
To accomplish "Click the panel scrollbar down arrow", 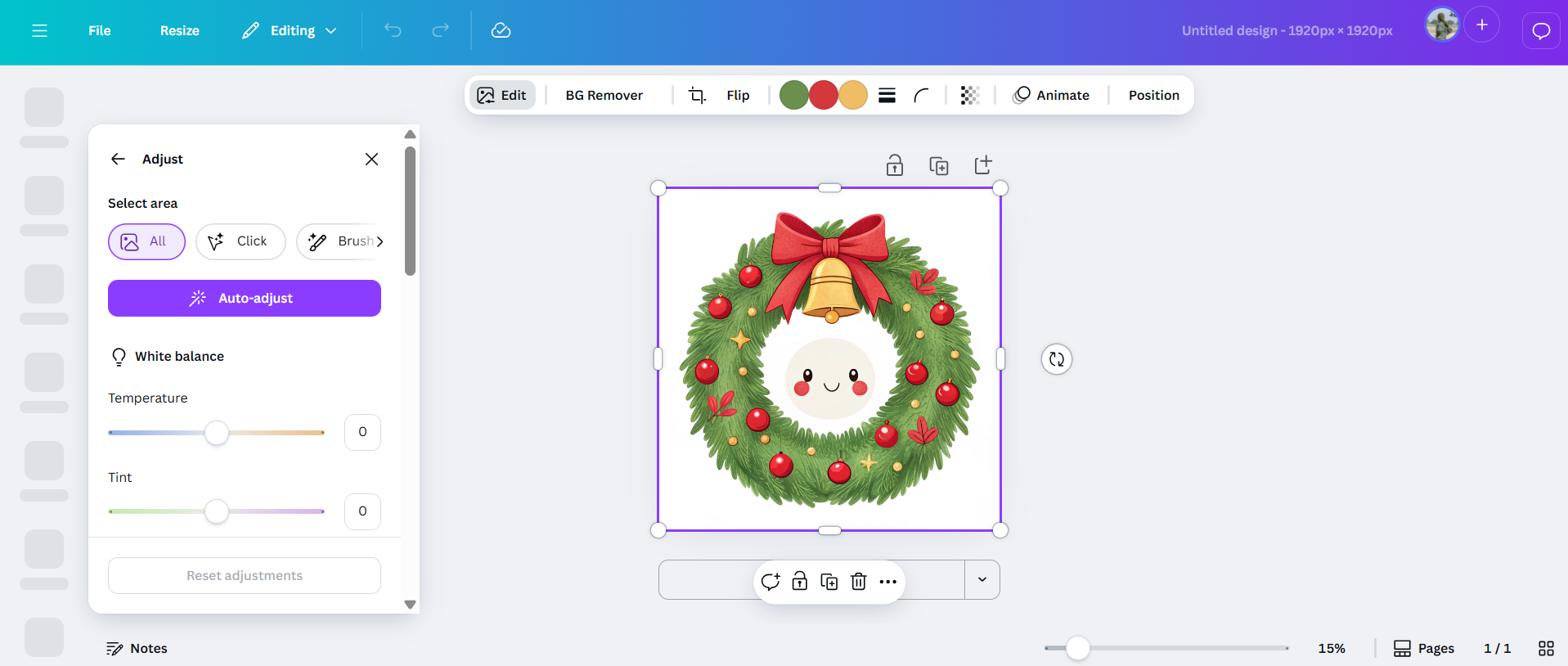I will point(411,605).
